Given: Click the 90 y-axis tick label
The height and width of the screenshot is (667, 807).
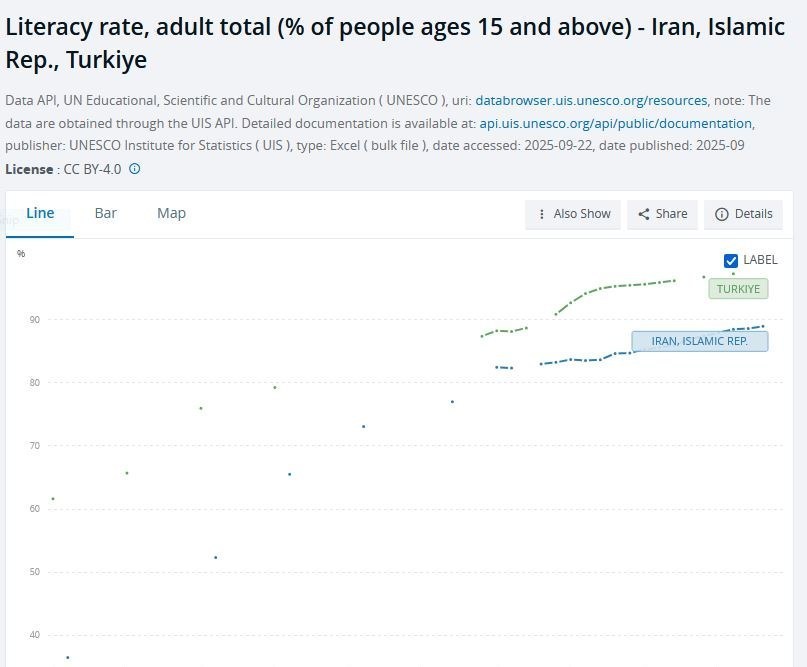Looking at the screenshot, I should point(34,320).
